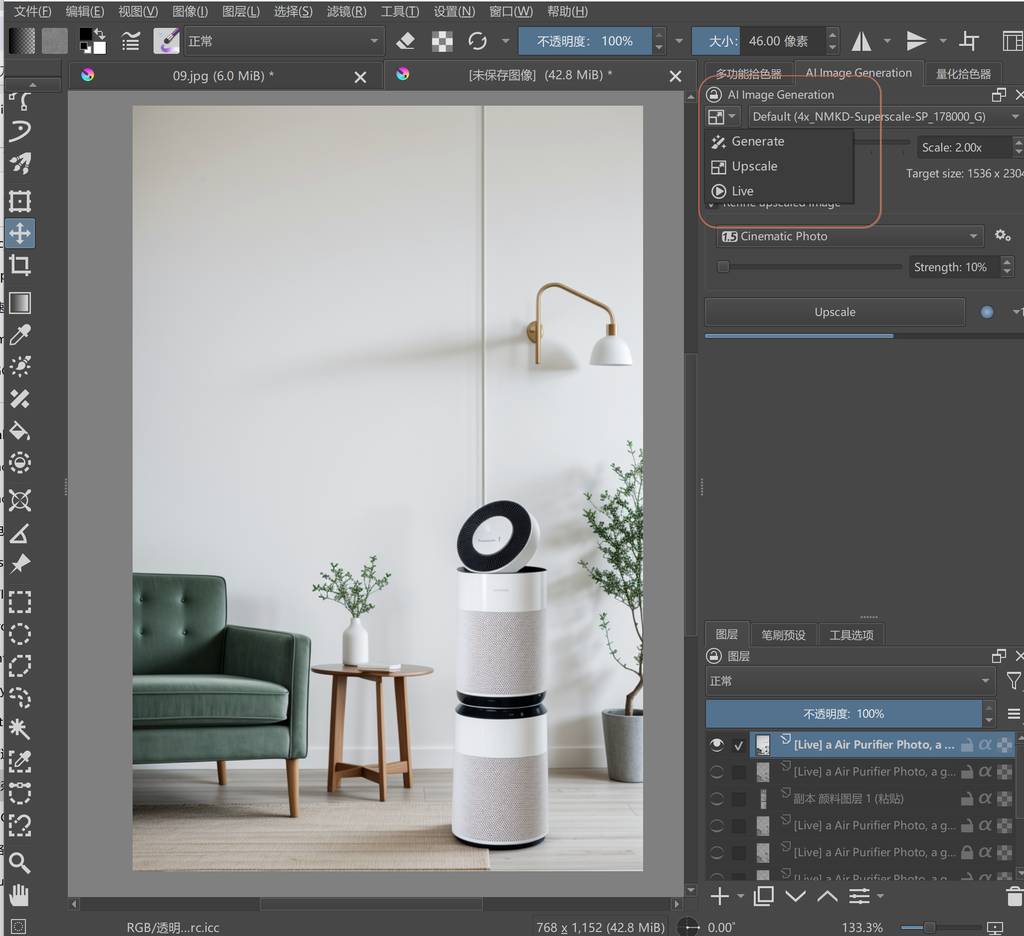Choose Live from the workspace menu
The image size is (1024, 936).
pyautogui.click(x=742, y=191)
